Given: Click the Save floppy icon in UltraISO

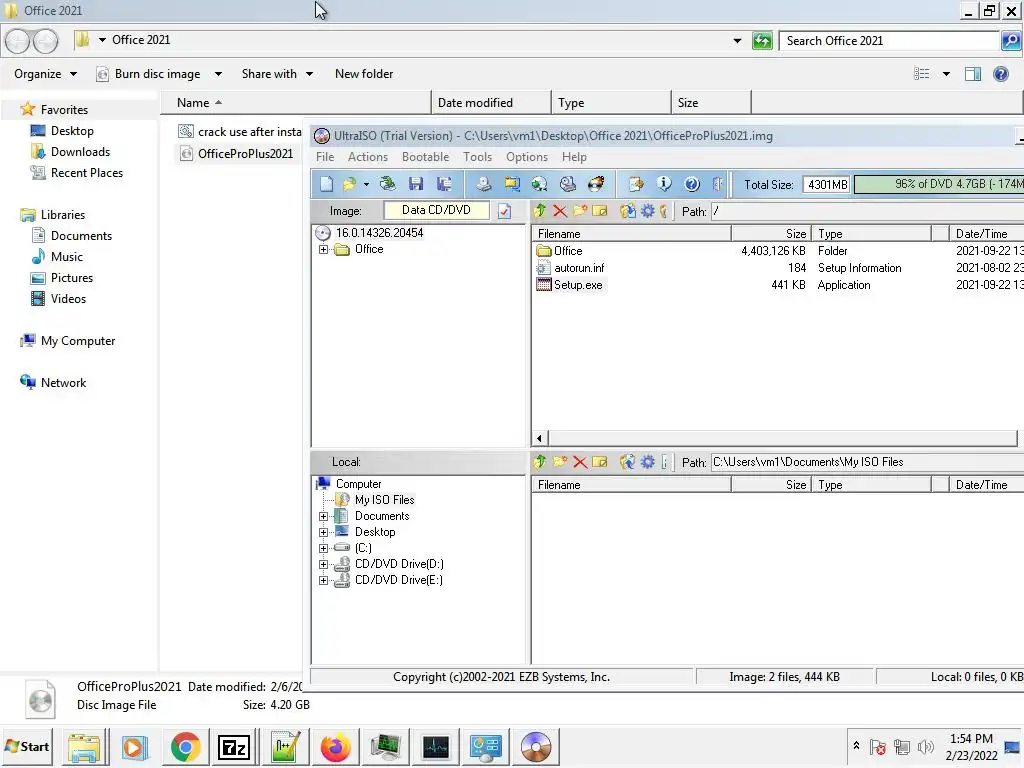Looking at the screenshot, I should click(x=416, y=184).
